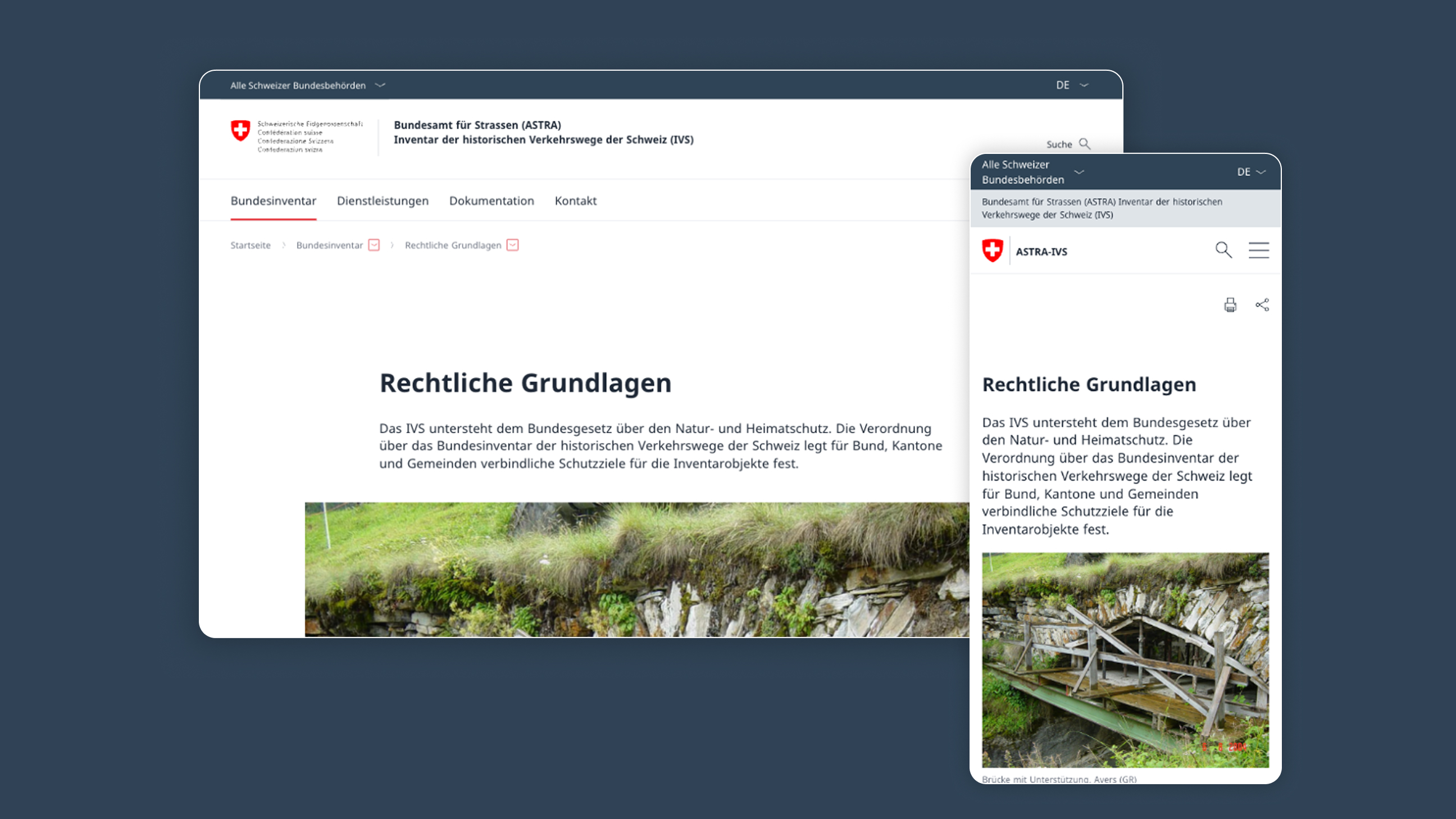Click the Swiss shield logo in mobile header

tap(993, 251)
